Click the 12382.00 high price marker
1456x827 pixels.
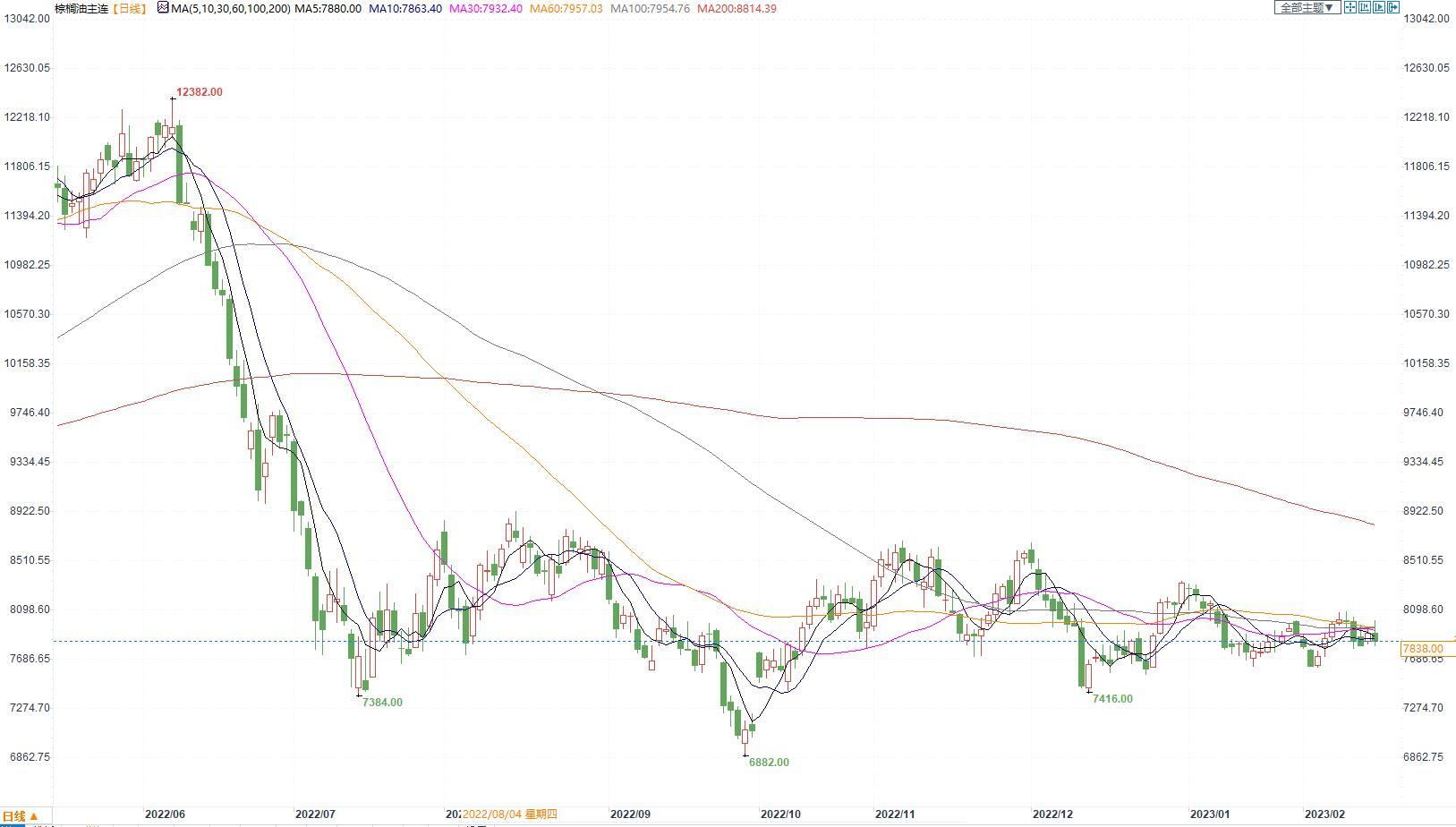coord(200,92)
